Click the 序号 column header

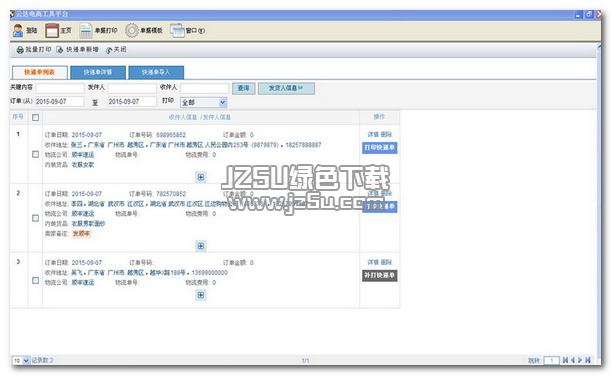click(x=18, y=117)
